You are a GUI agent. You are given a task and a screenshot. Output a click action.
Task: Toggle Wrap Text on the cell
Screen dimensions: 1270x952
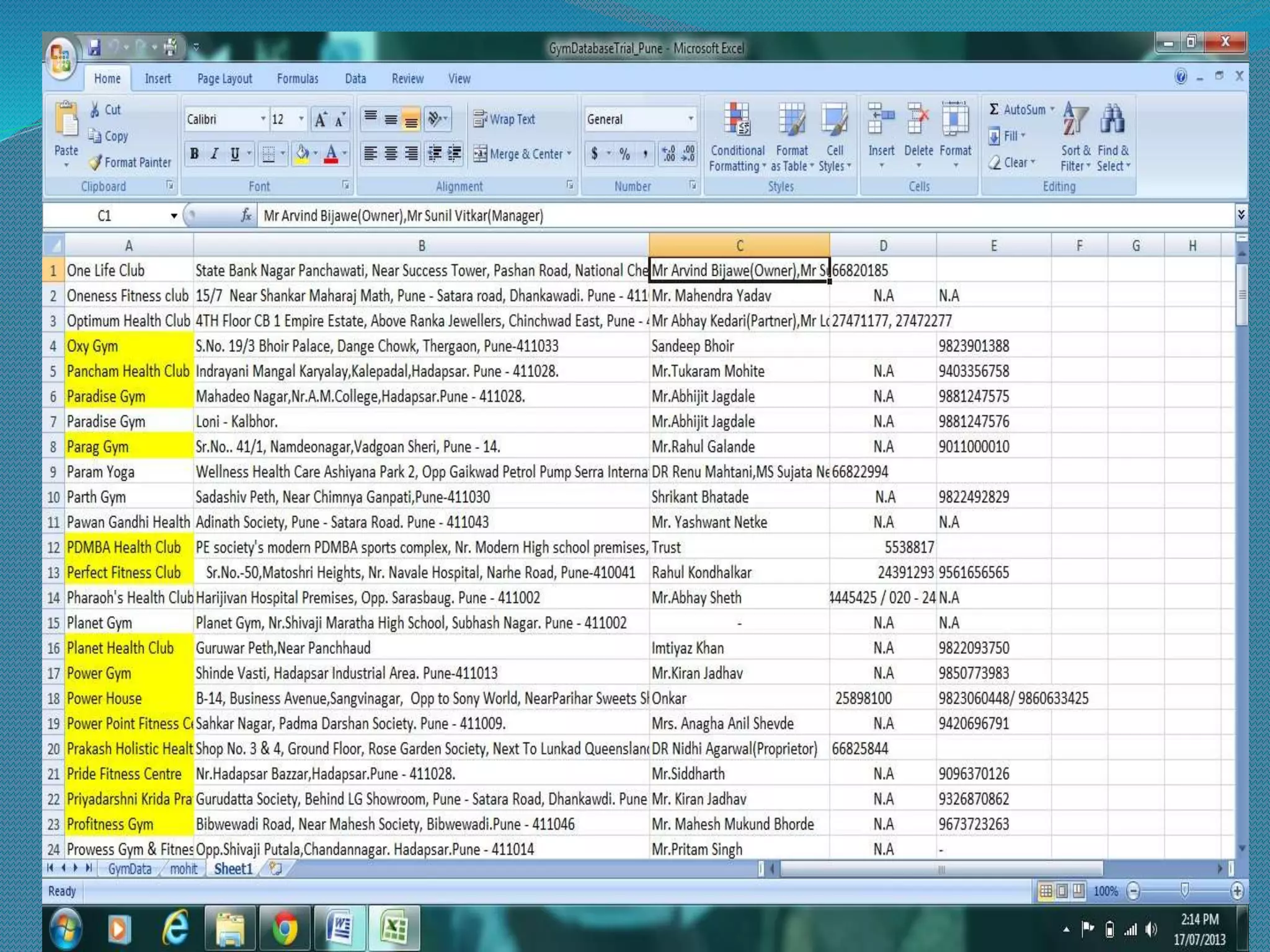504,119
